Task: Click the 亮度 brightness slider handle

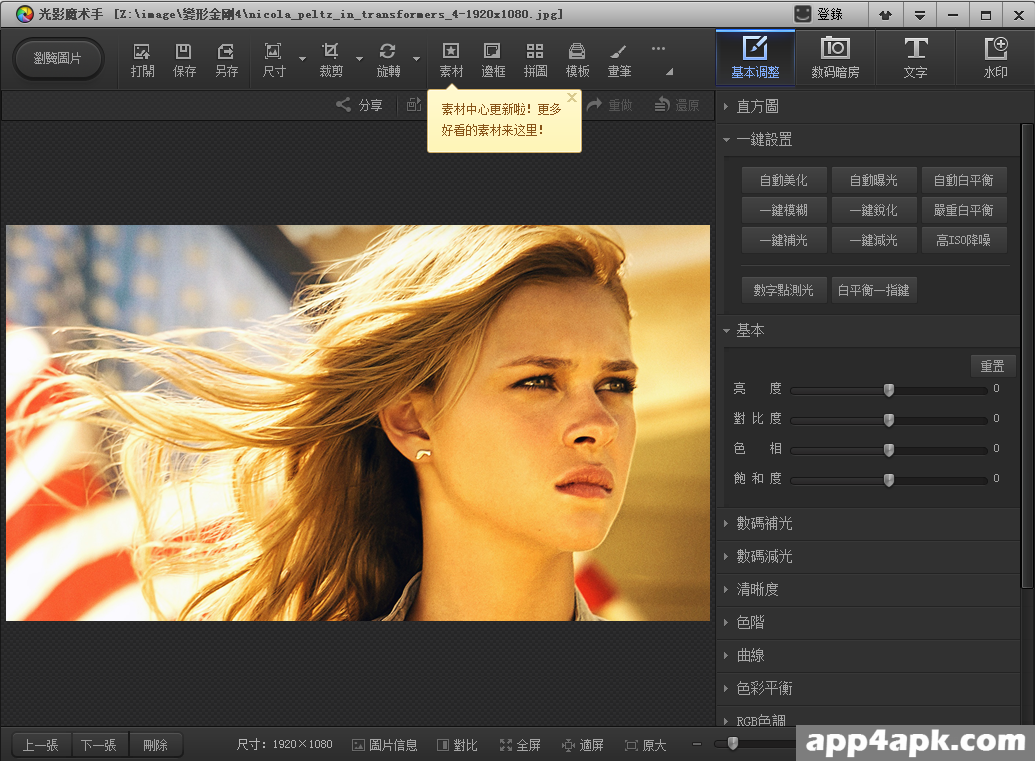Action: (x=889, y=390)
